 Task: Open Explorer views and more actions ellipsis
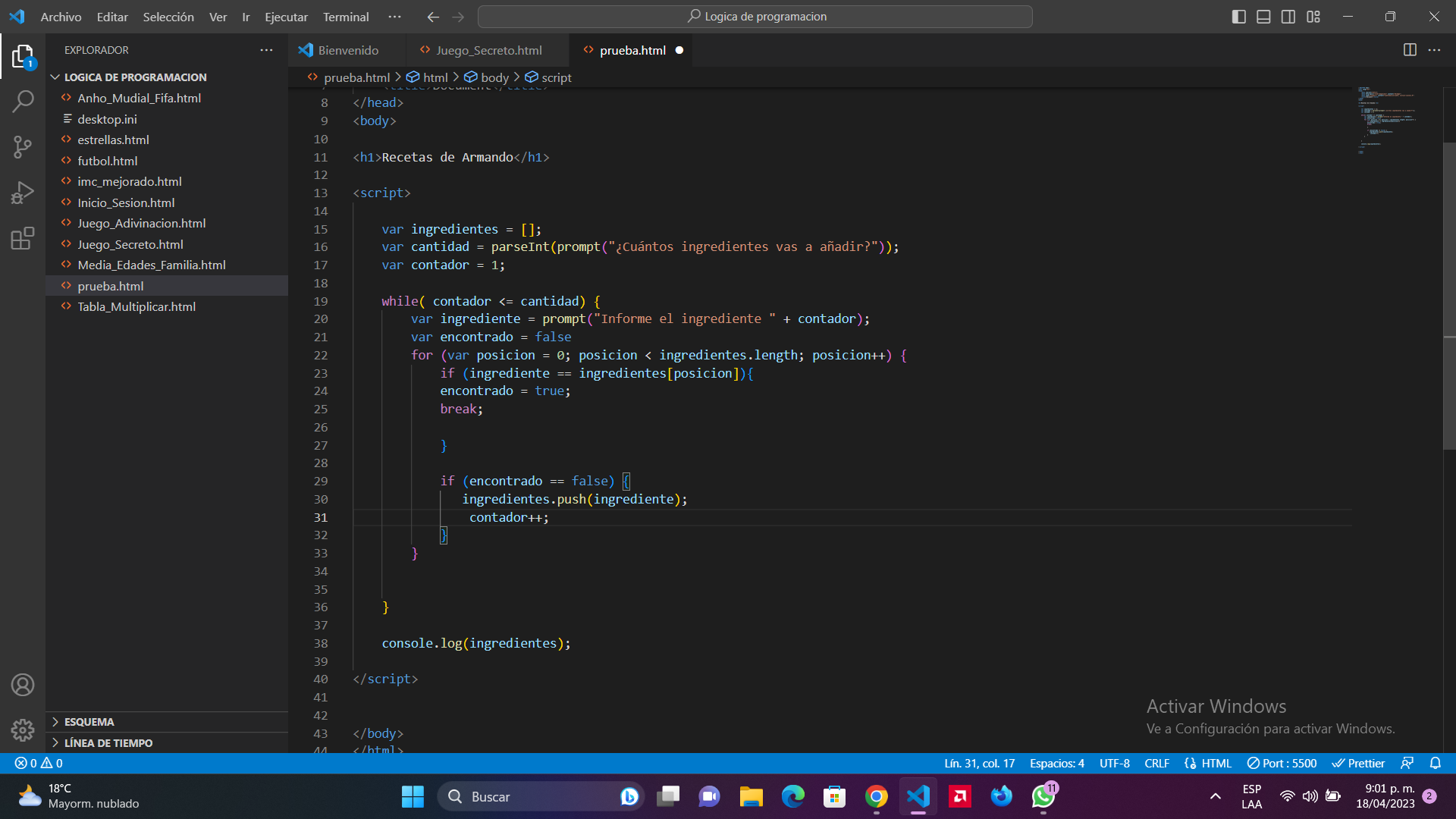pos(266,50)
